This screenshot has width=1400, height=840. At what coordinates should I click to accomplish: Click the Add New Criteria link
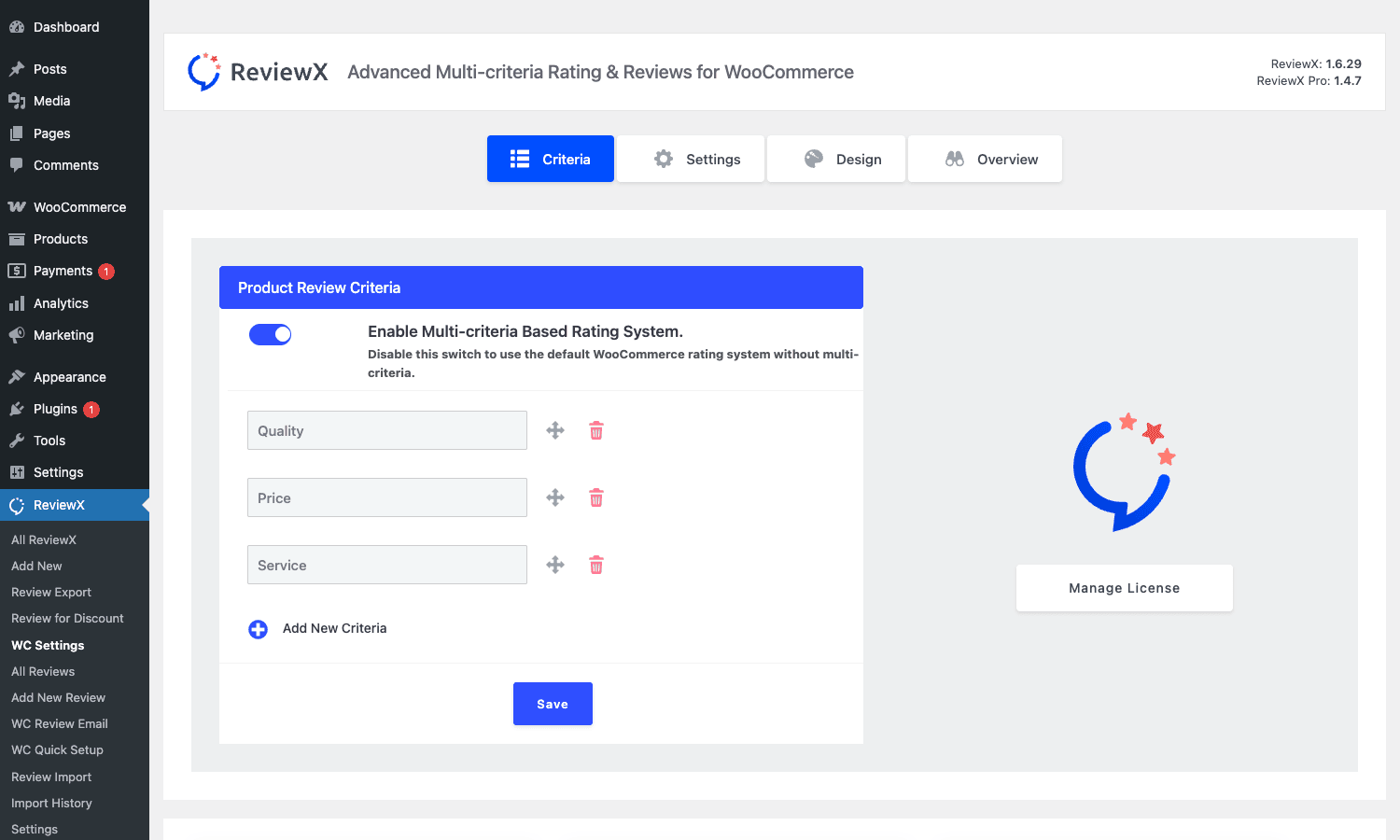tap(334, 628)
